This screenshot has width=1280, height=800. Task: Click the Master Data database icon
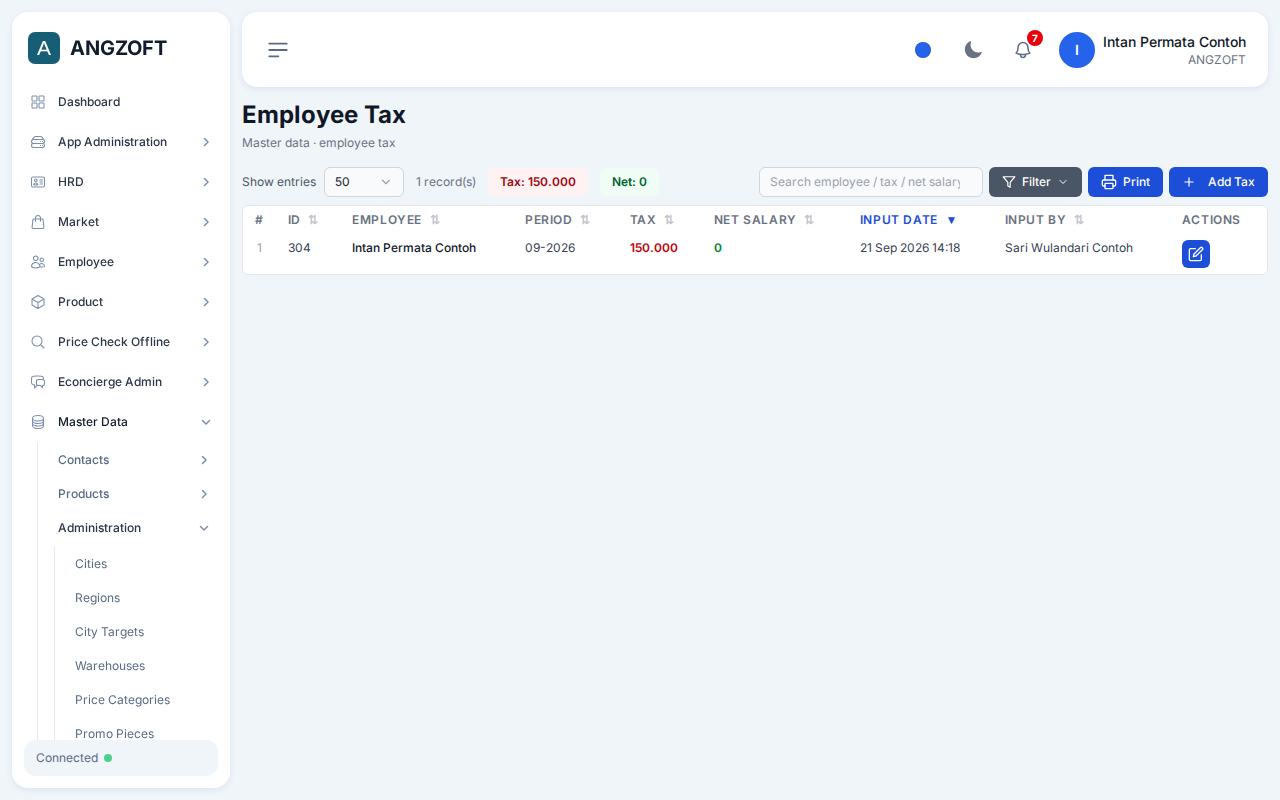coord(38,422)
